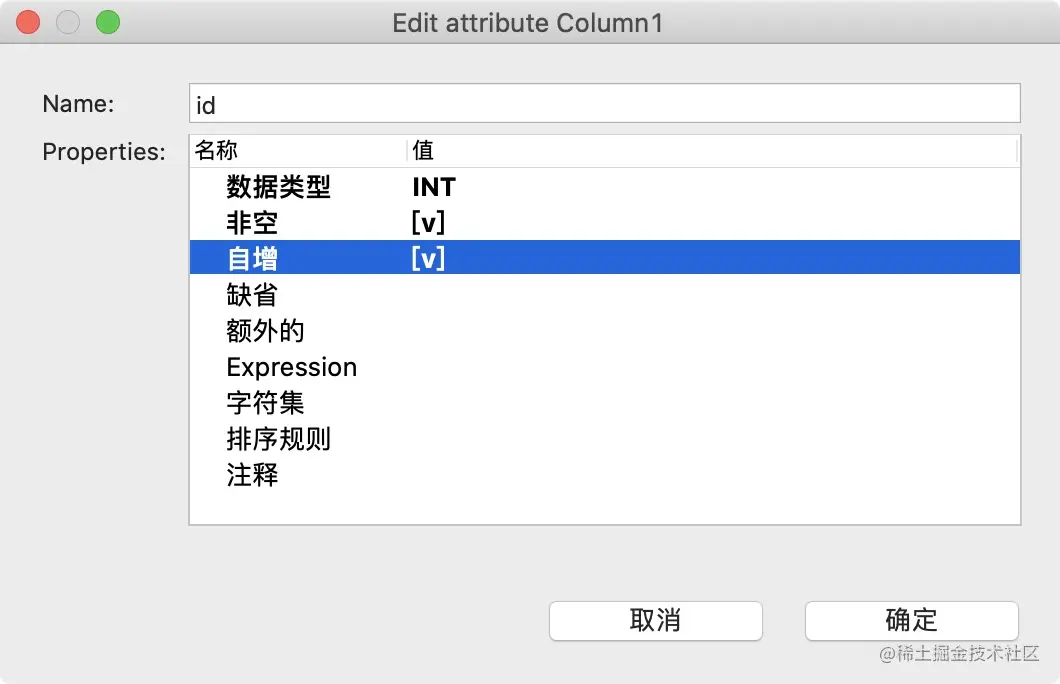
Task: Toggle the 非空 [v] checkbox value
Action: pyautogui.click(x=428, y=222)
